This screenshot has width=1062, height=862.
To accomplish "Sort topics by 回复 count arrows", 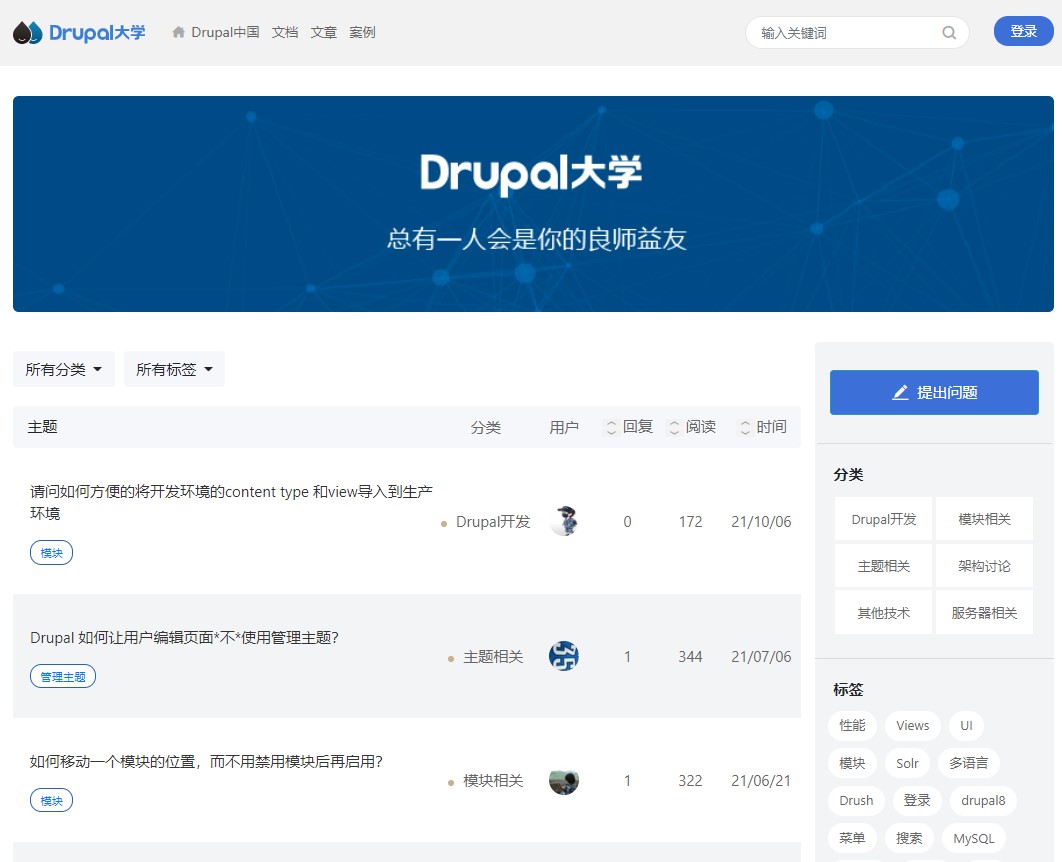I will coord(611,428).
